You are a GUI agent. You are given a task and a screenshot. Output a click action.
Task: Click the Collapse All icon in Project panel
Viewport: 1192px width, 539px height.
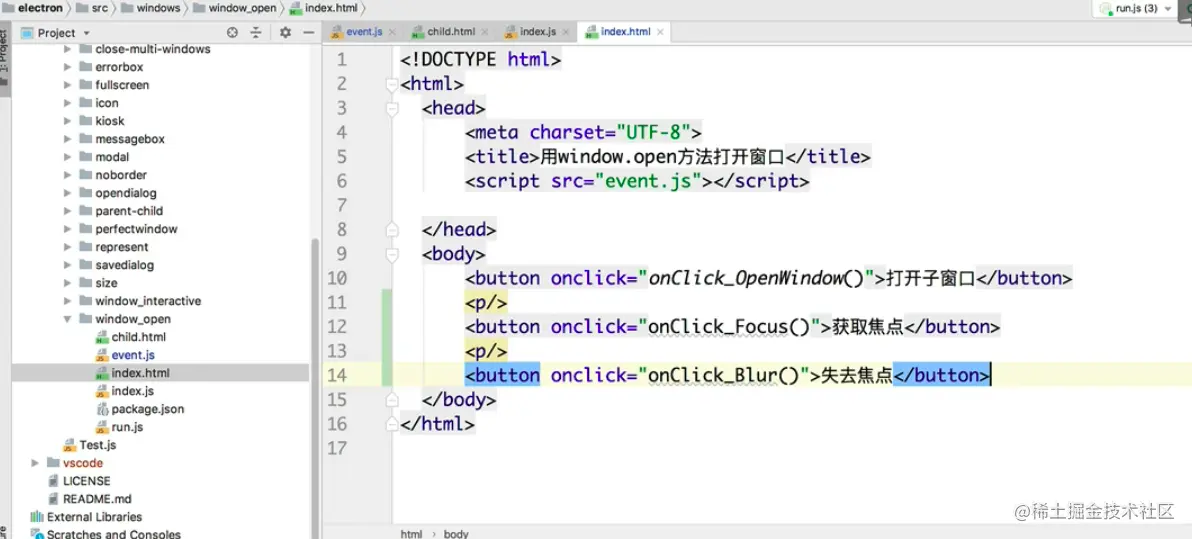[x=256, y=33]
